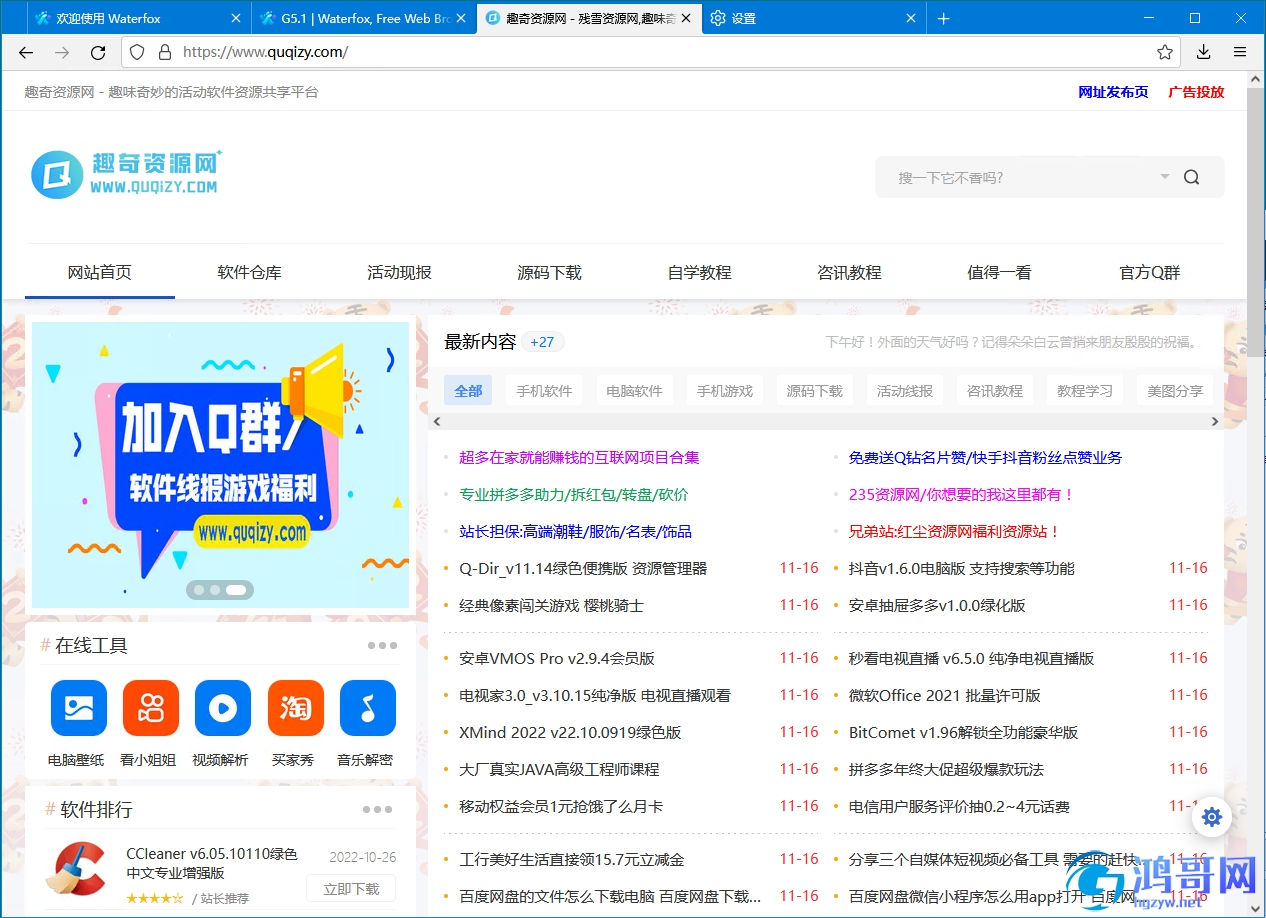Select the last banner carousel dot

coord(236,590)
